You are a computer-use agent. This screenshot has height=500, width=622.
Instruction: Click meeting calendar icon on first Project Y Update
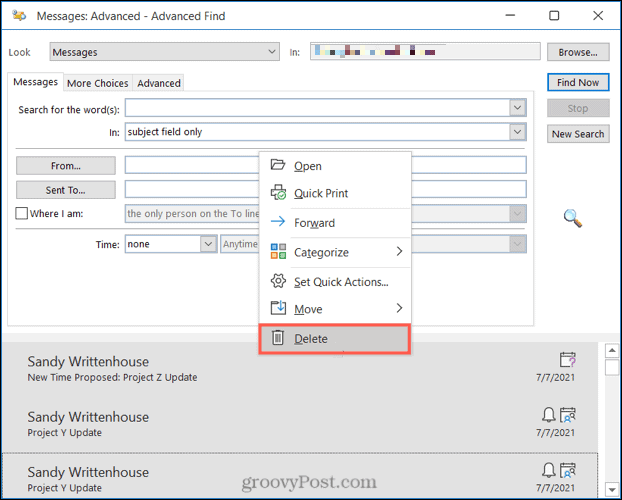click(568, 415)
